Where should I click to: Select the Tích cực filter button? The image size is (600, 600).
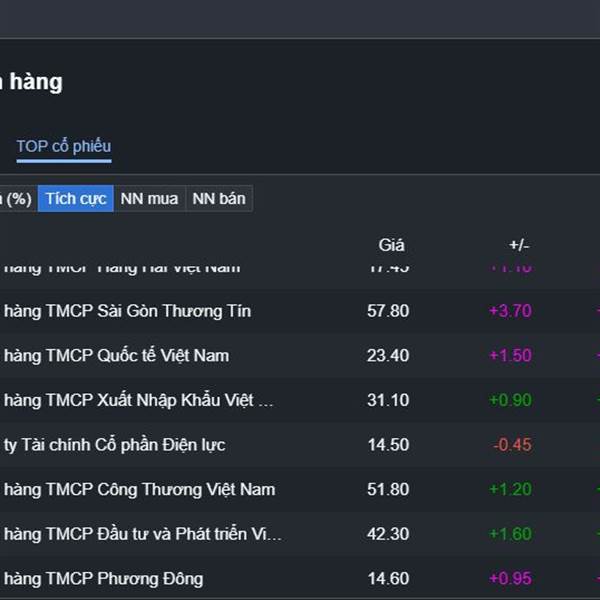coord(76,199)
